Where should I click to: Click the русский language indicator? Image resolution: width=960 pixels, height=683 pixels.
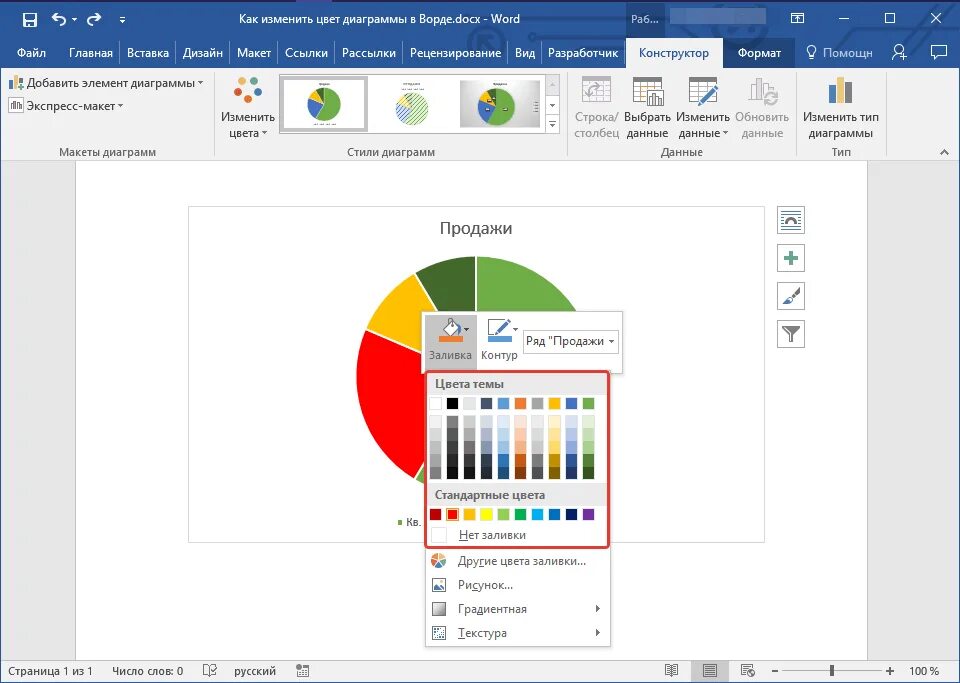click(x=255, y=671)
